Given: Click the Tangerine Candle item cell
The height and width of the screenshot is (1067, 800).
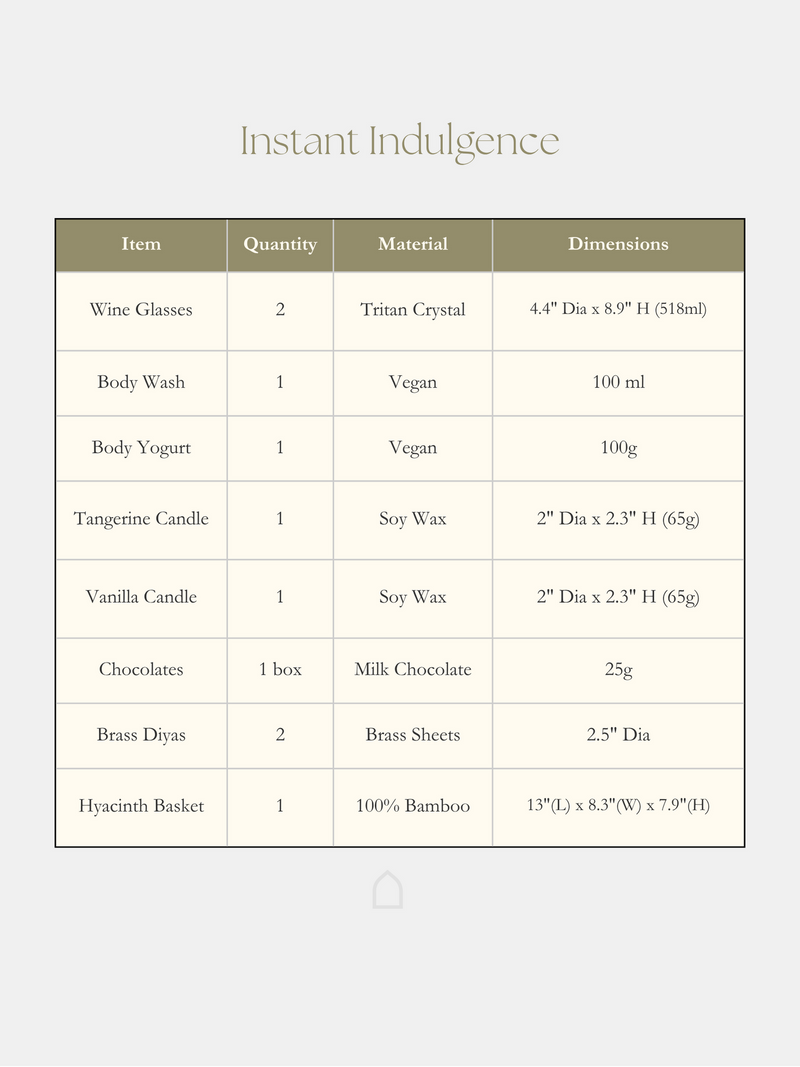Looking at the screenshot, I should click(x=141, y=519).
